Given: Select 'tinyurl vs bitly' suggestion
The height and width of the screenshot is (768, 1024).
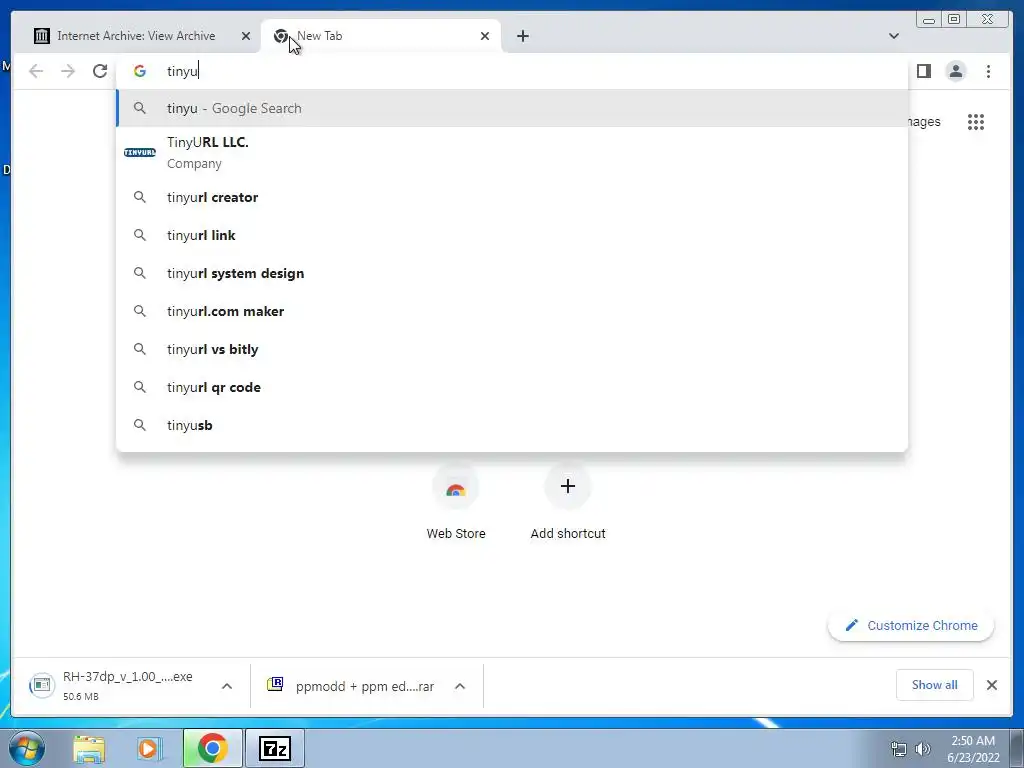Looking at the screenshot, I should pyautogui.click(x=512, y=349).
